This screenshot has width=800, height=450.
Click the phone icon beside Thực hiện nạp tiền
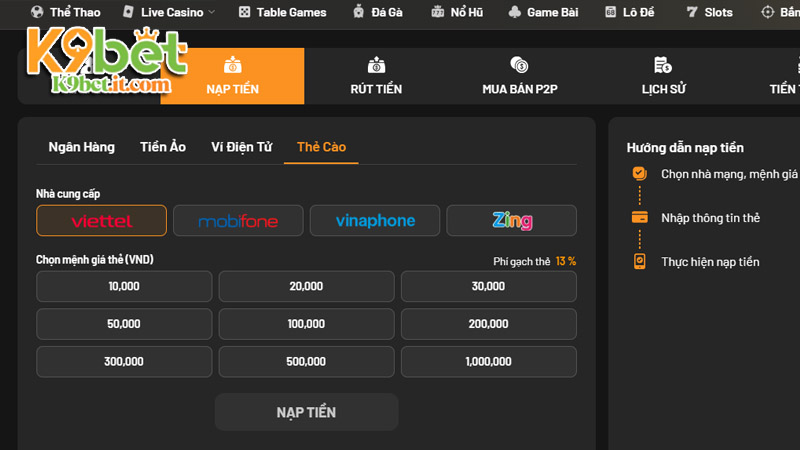tap(639, 261)
